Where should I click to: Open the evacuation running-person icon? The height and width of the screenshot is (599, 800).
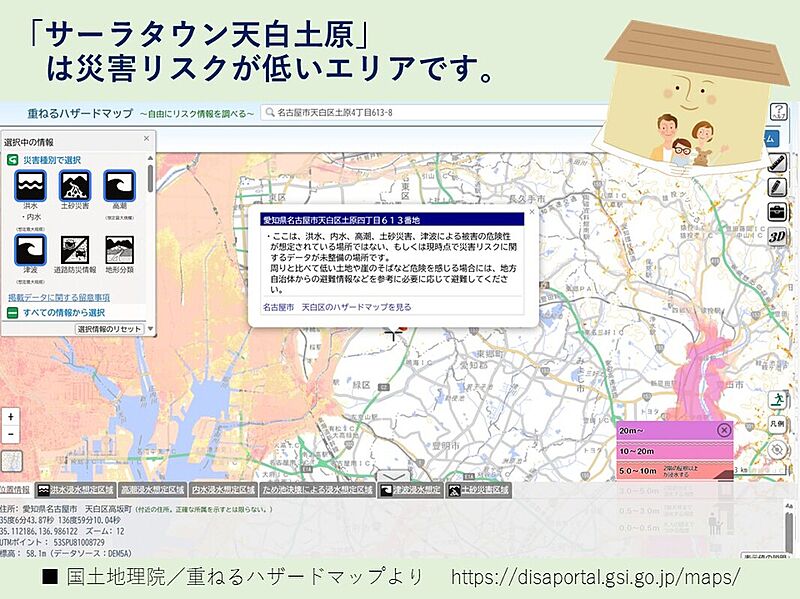point(777,399)
